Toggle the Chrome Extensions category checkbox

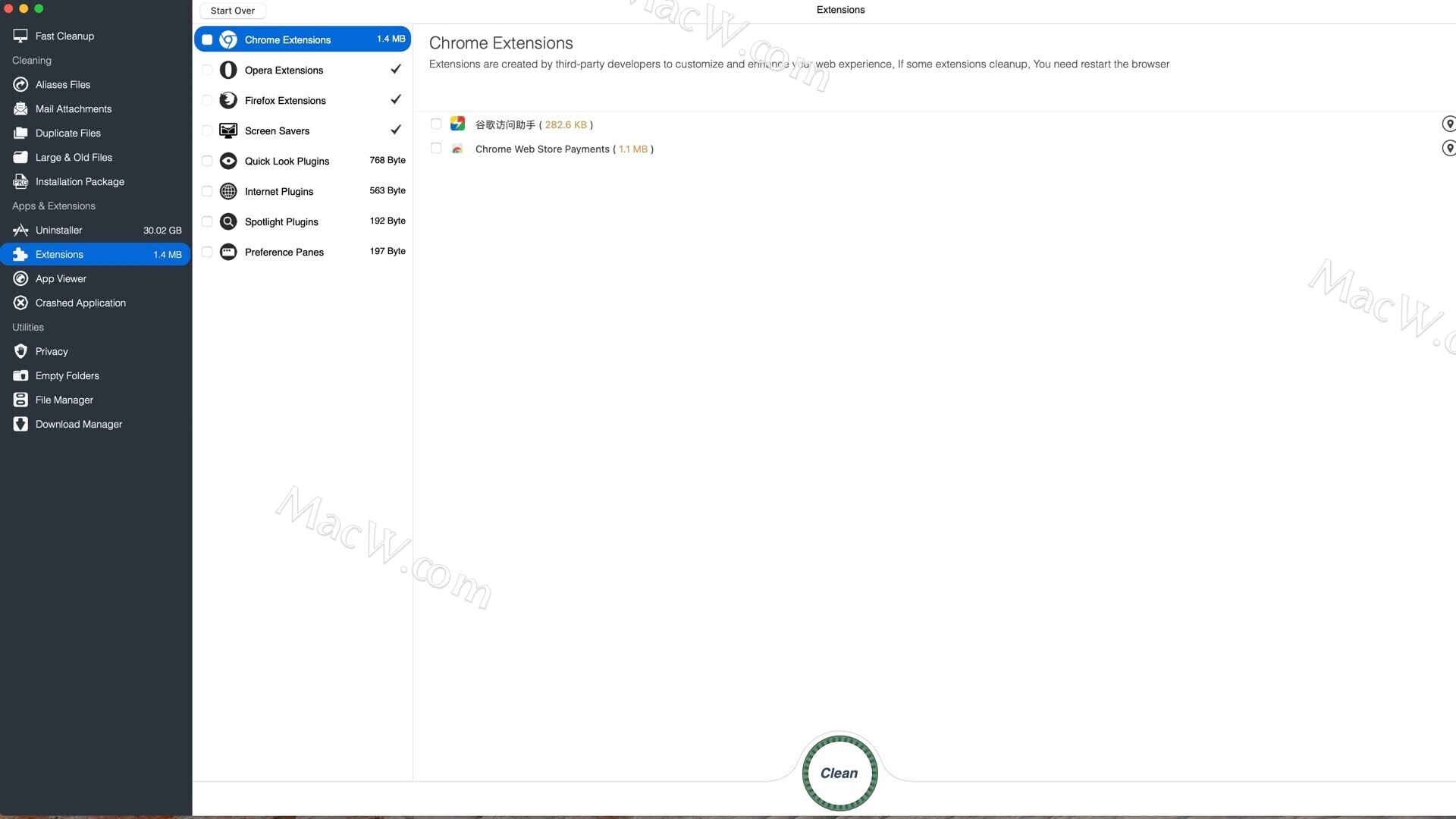(x=207, y=39)
